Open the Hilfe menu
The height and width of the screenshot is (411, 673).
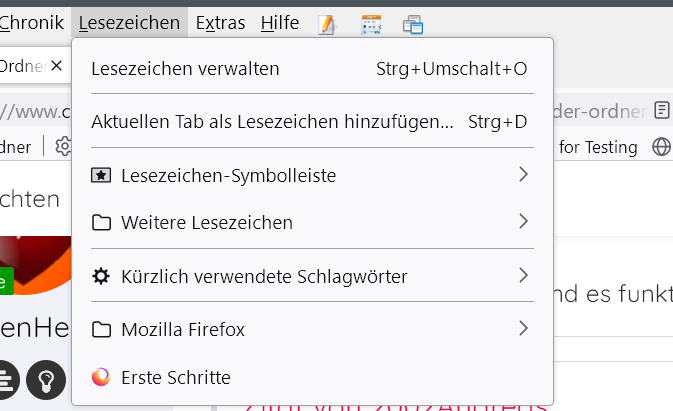(x=279, y=22)
